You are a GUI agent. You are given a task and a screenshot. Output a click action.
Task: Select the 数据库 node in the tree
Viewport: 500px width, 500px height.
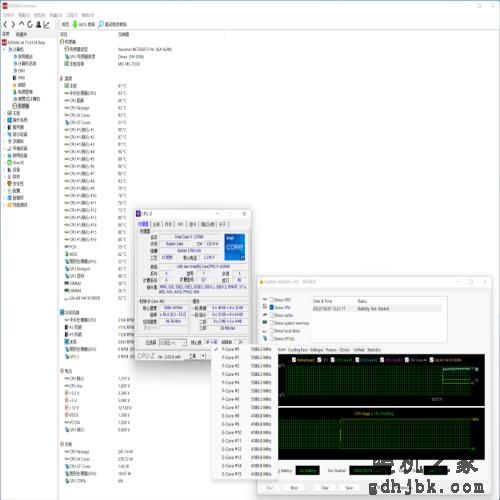tap(16, 198)
